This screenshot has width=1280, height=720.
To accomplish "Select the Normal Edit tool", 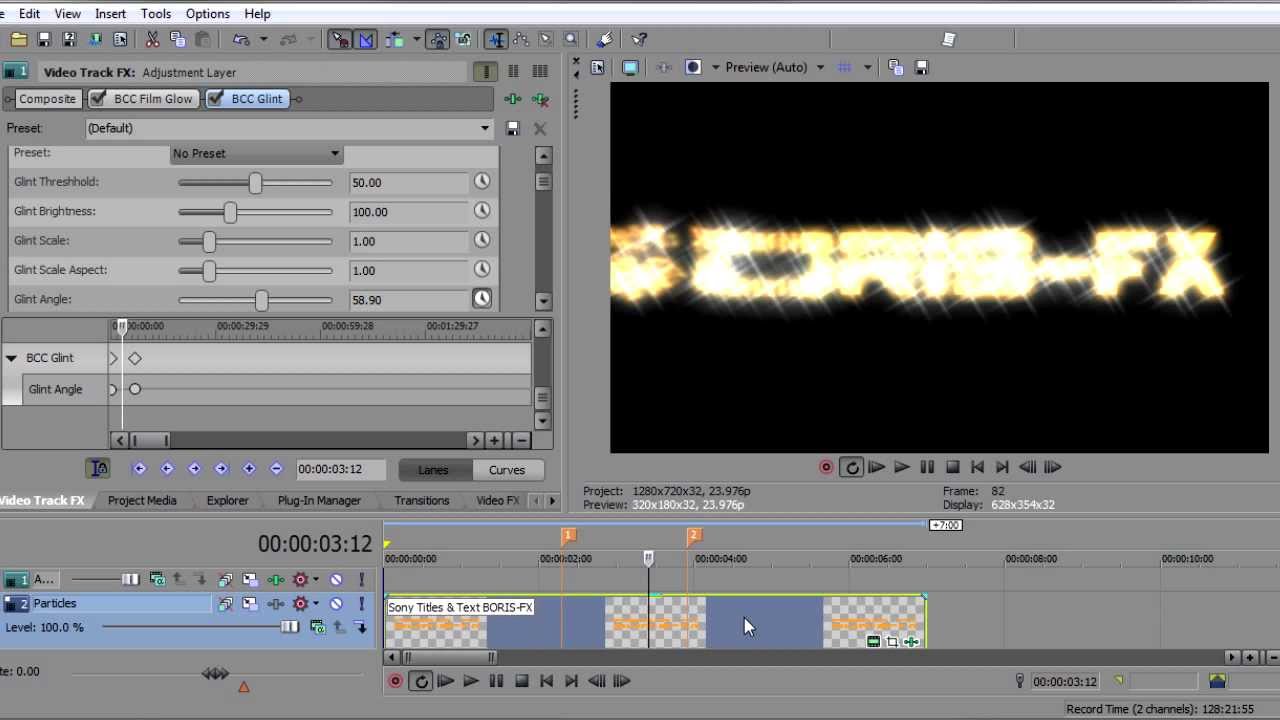I will [x=496, y=40].
